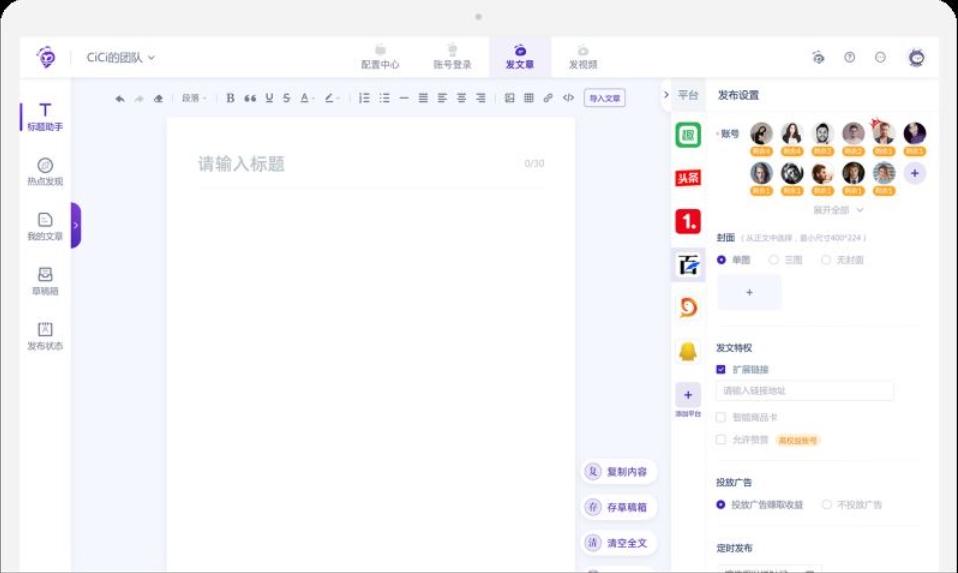Click the 导入文章 button
The image size is (958, 573).
[x=604, y=98]
